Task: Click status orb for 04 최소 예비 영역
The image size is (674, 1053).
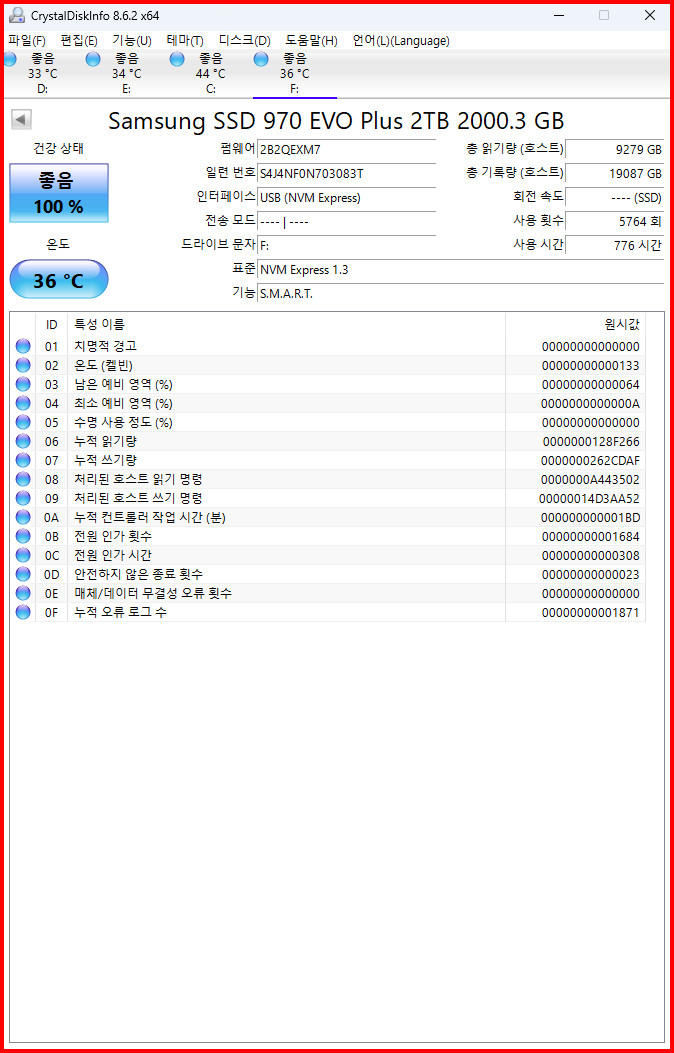Action: (x=23, y=404)
